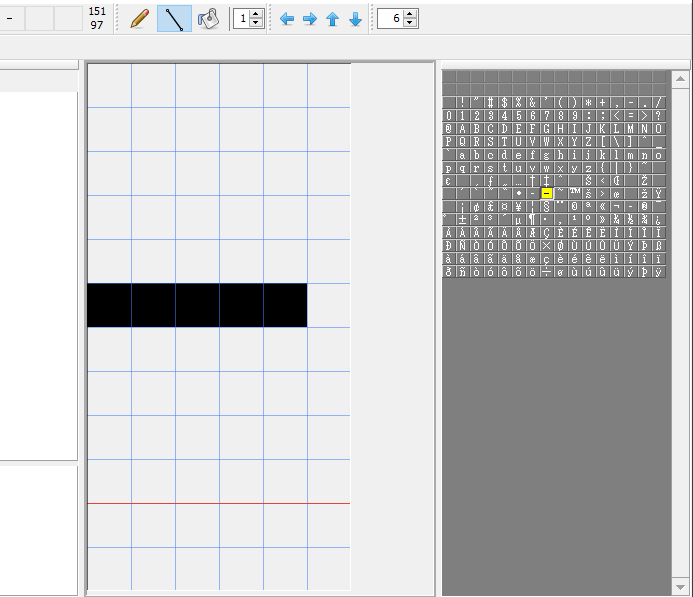Shift glyph up with up arrow
The image size is (693, 597).
point(332,19)
